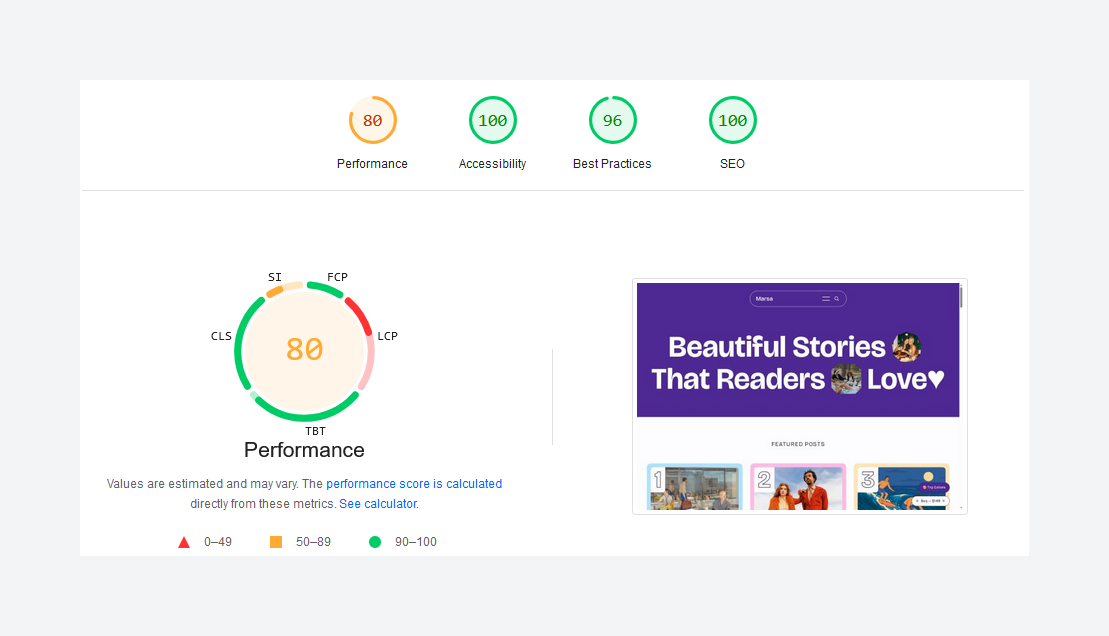Open featured post thumbnail number 2
This screenshot has width=1109, height=636.
(x=798, y=487)
